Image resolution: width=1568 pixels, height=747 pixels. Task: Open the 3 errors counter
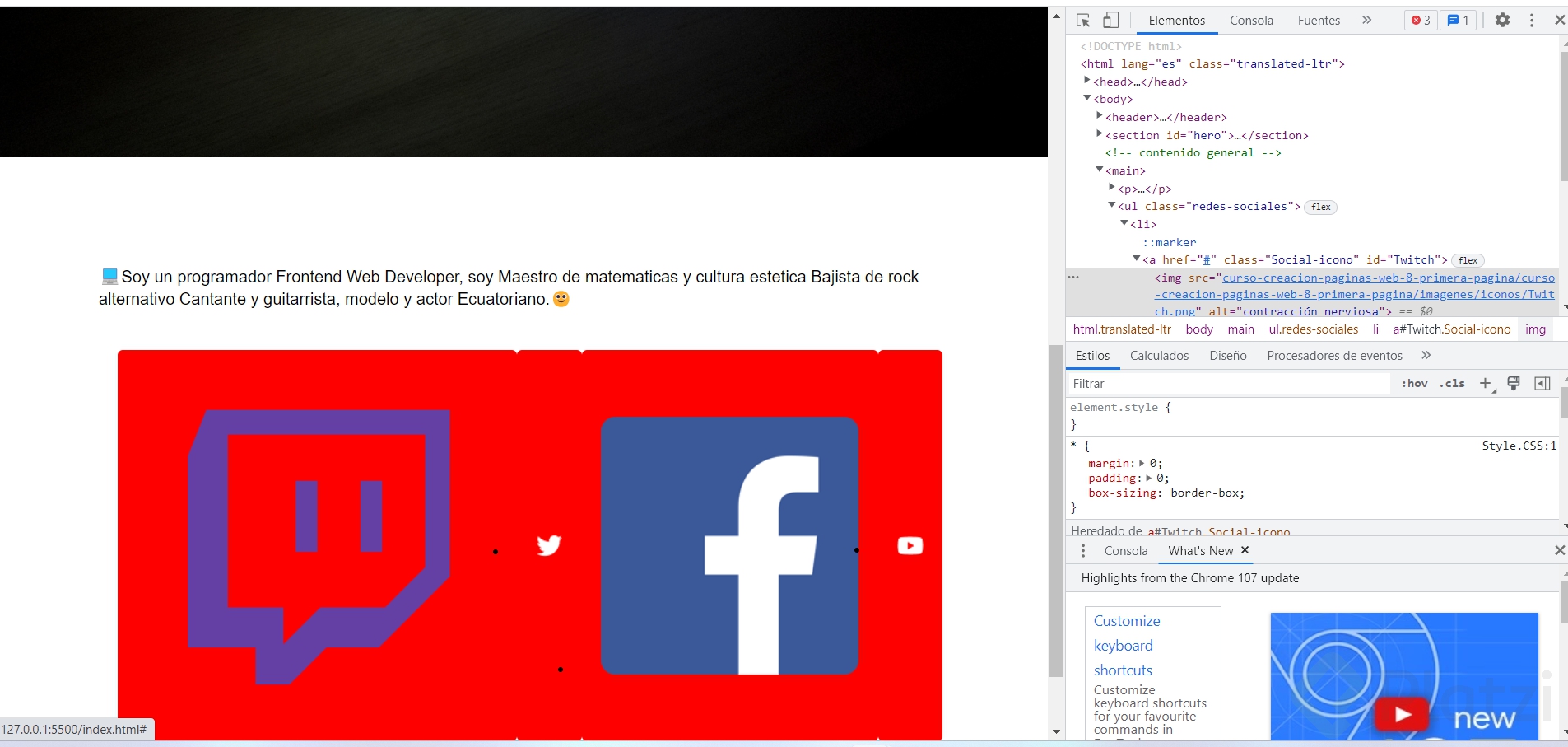point(1421,20)
